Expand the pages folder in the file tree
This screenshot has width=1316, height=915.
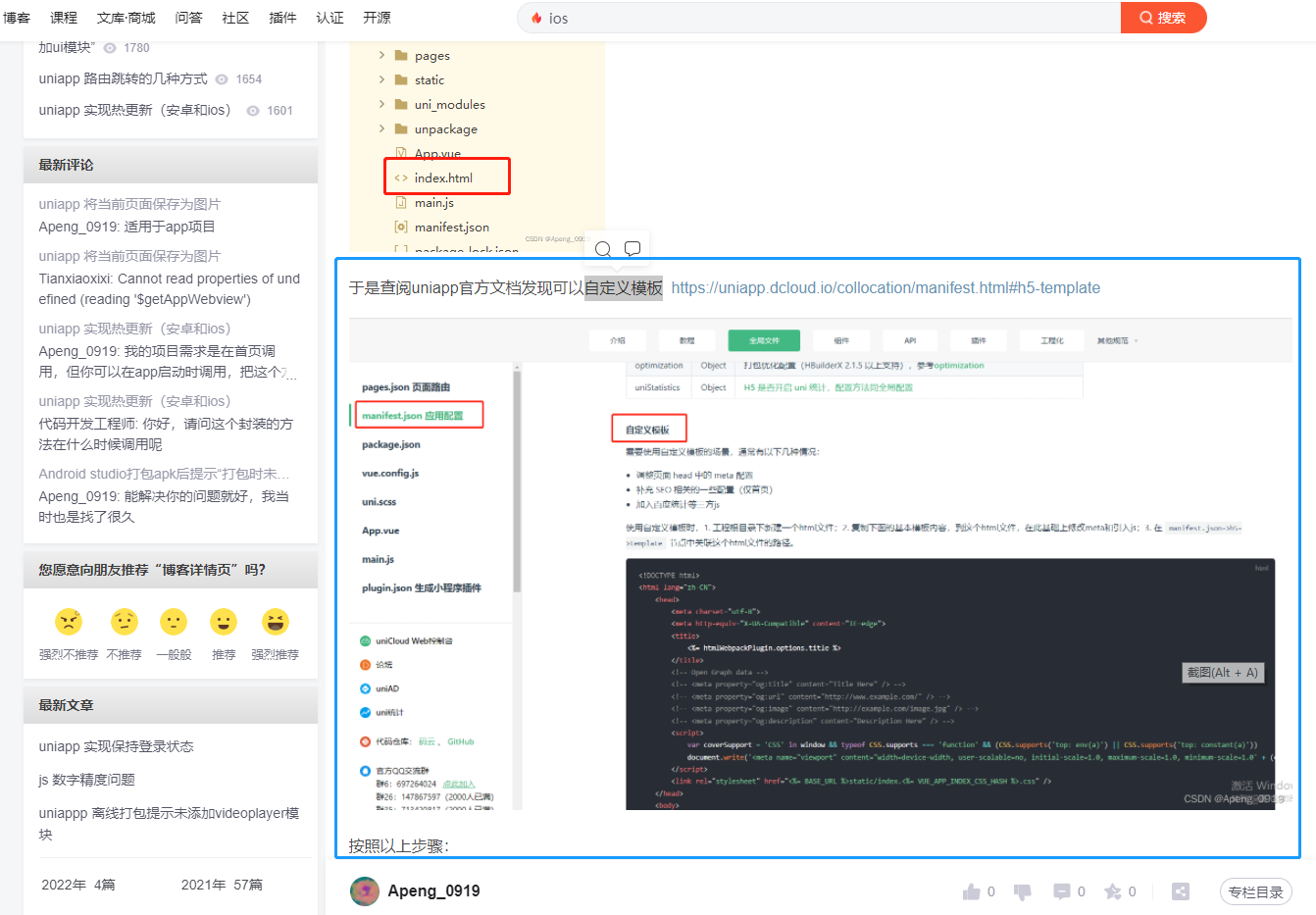383,55
